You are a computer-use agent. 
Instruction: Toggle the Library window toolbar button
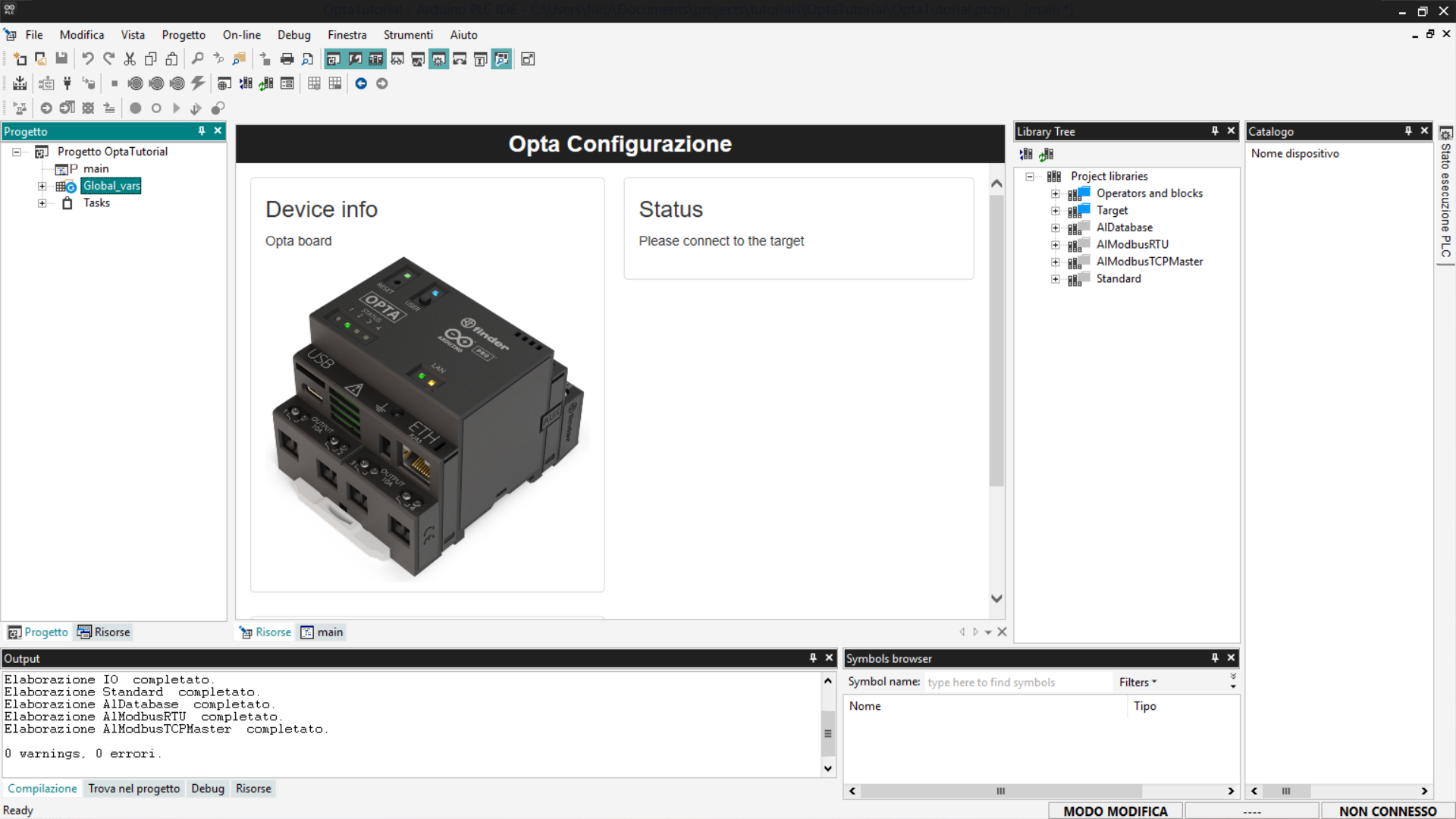(x=375, y=59)
